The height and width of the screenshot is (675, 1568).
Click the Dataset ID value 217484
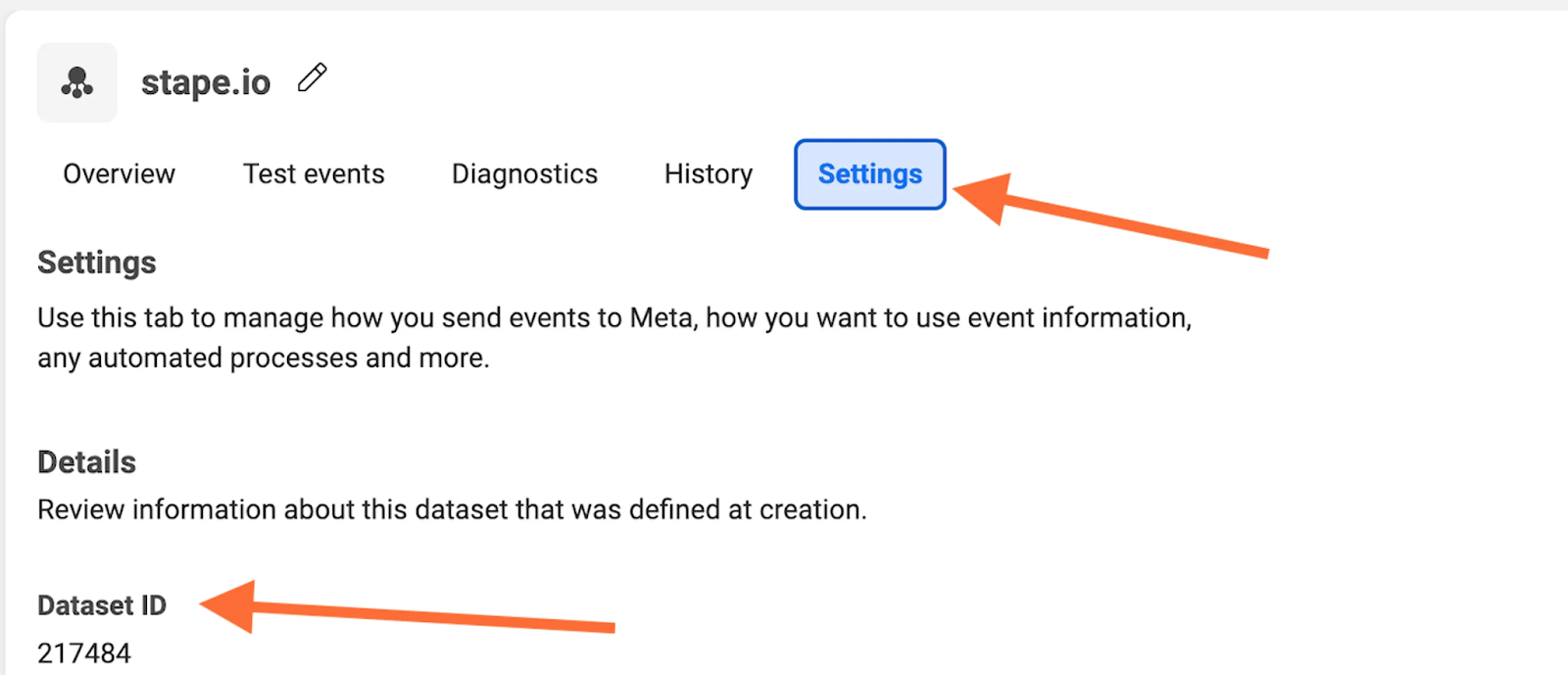(84, 653)
